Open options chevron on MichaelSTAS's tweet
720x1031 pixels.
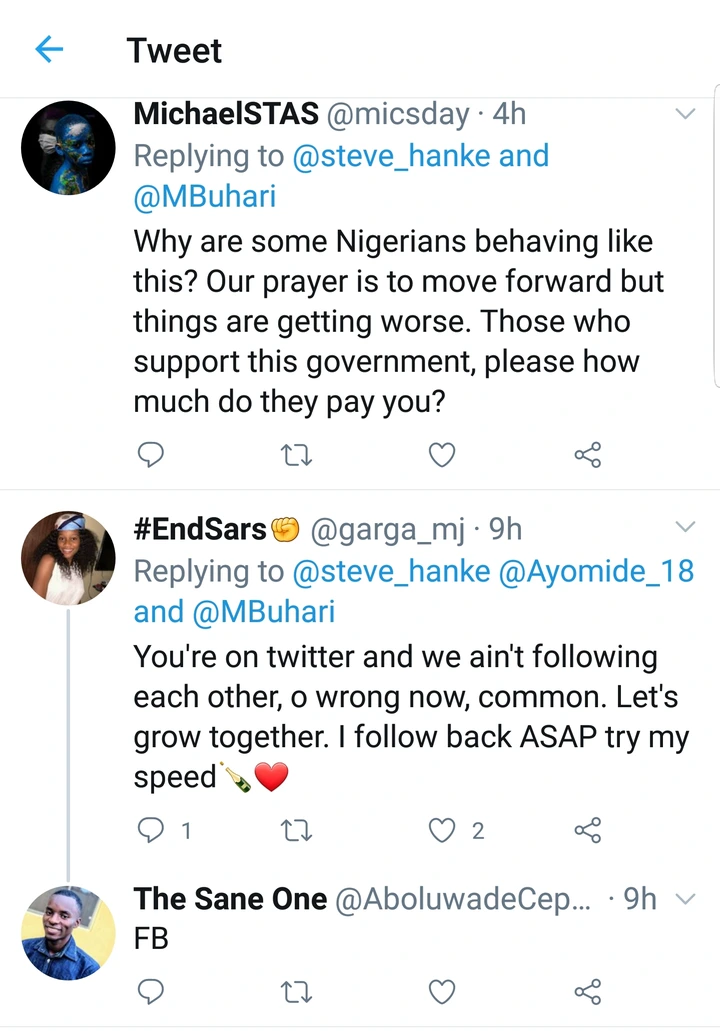[x=685, y=114]
